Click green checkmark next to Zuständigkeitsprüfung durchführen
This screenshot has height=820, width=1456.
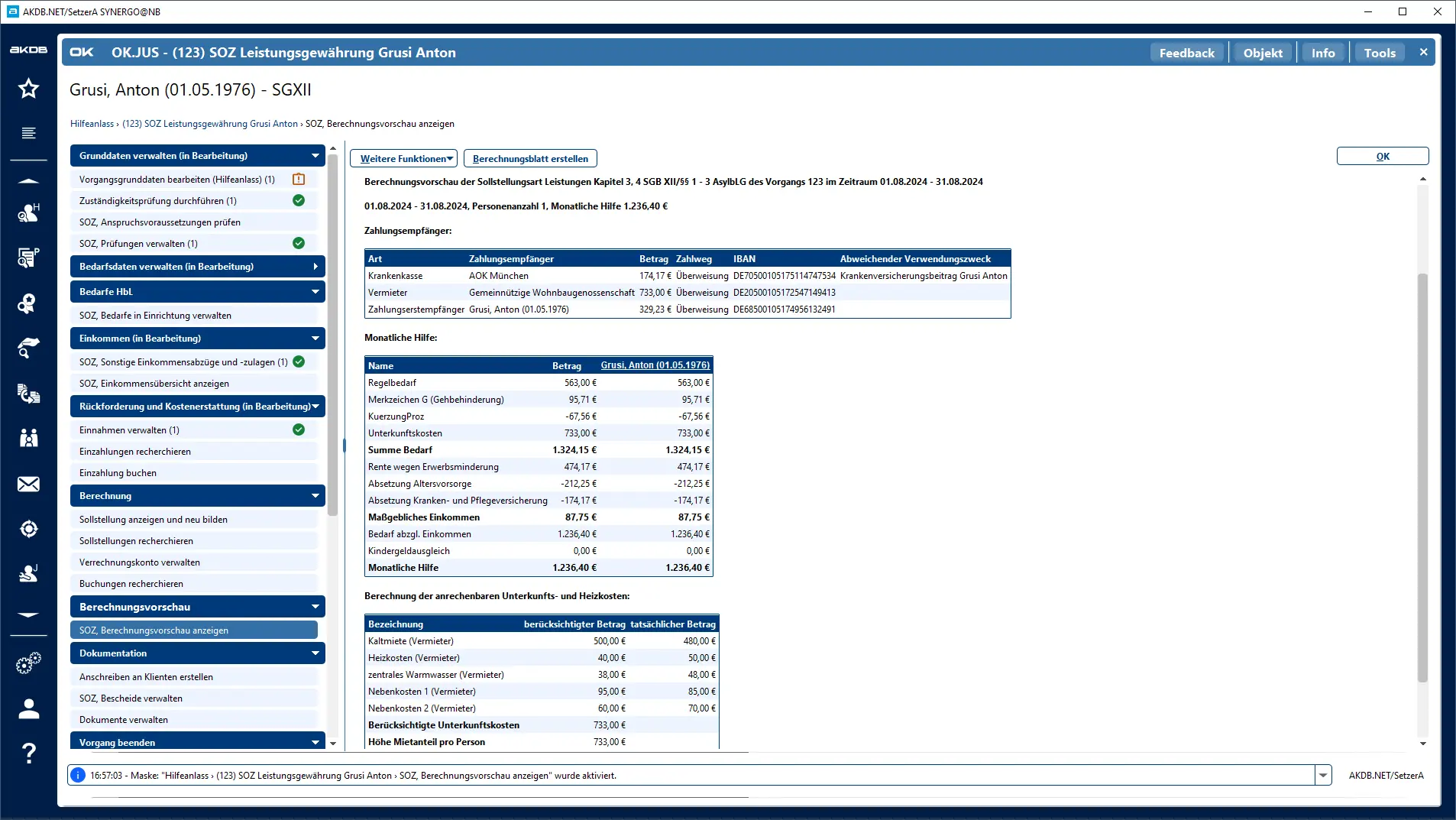coord(299,200)
